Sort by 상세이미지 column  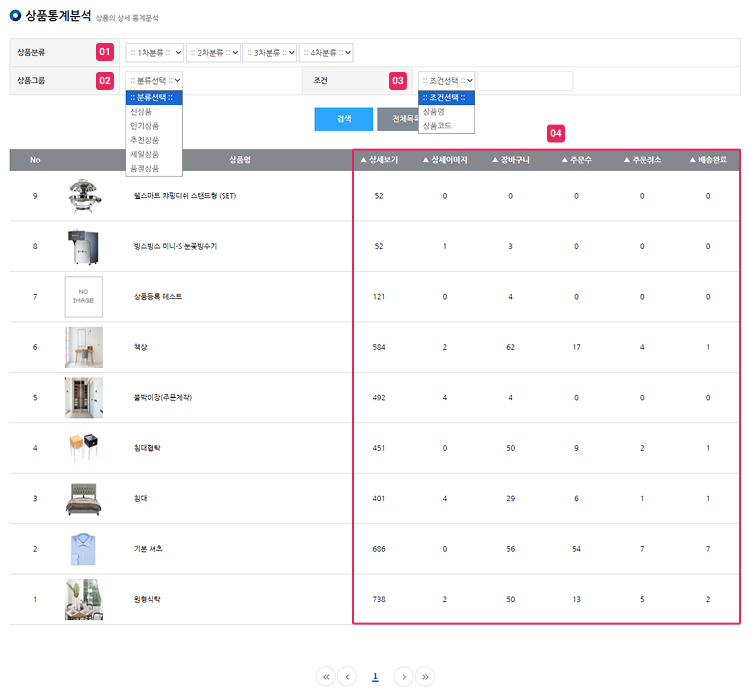coord(445,160)
